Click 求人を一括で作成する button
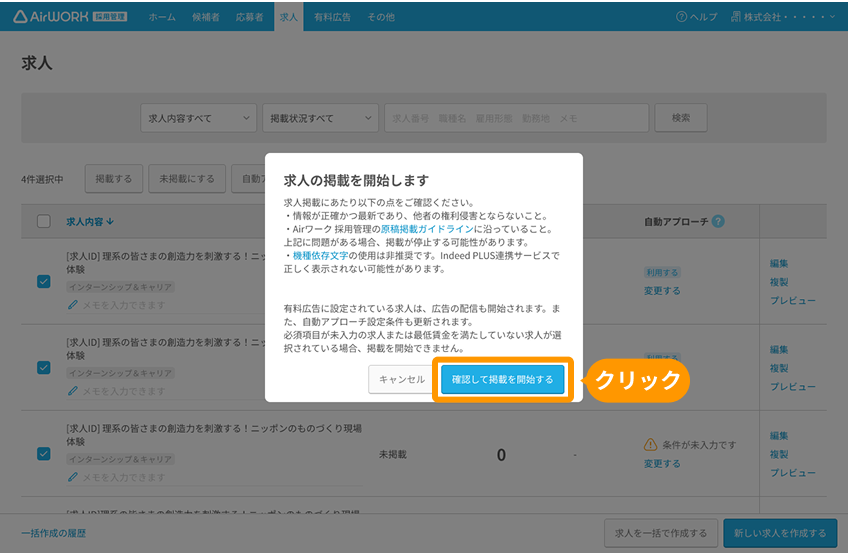This screenshot has height=553, width=848. tap(661, 533)
